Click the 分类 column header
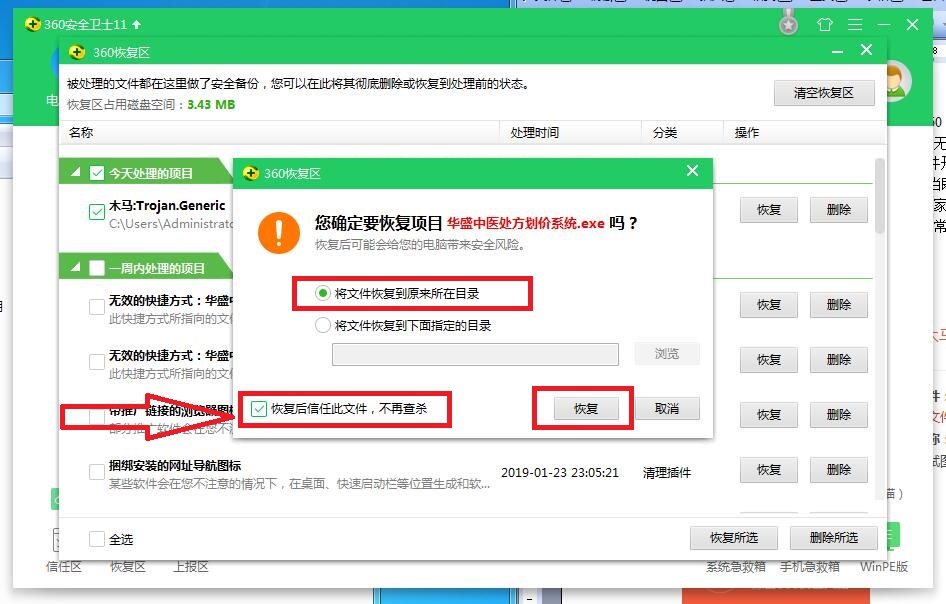 coord(665,133)
